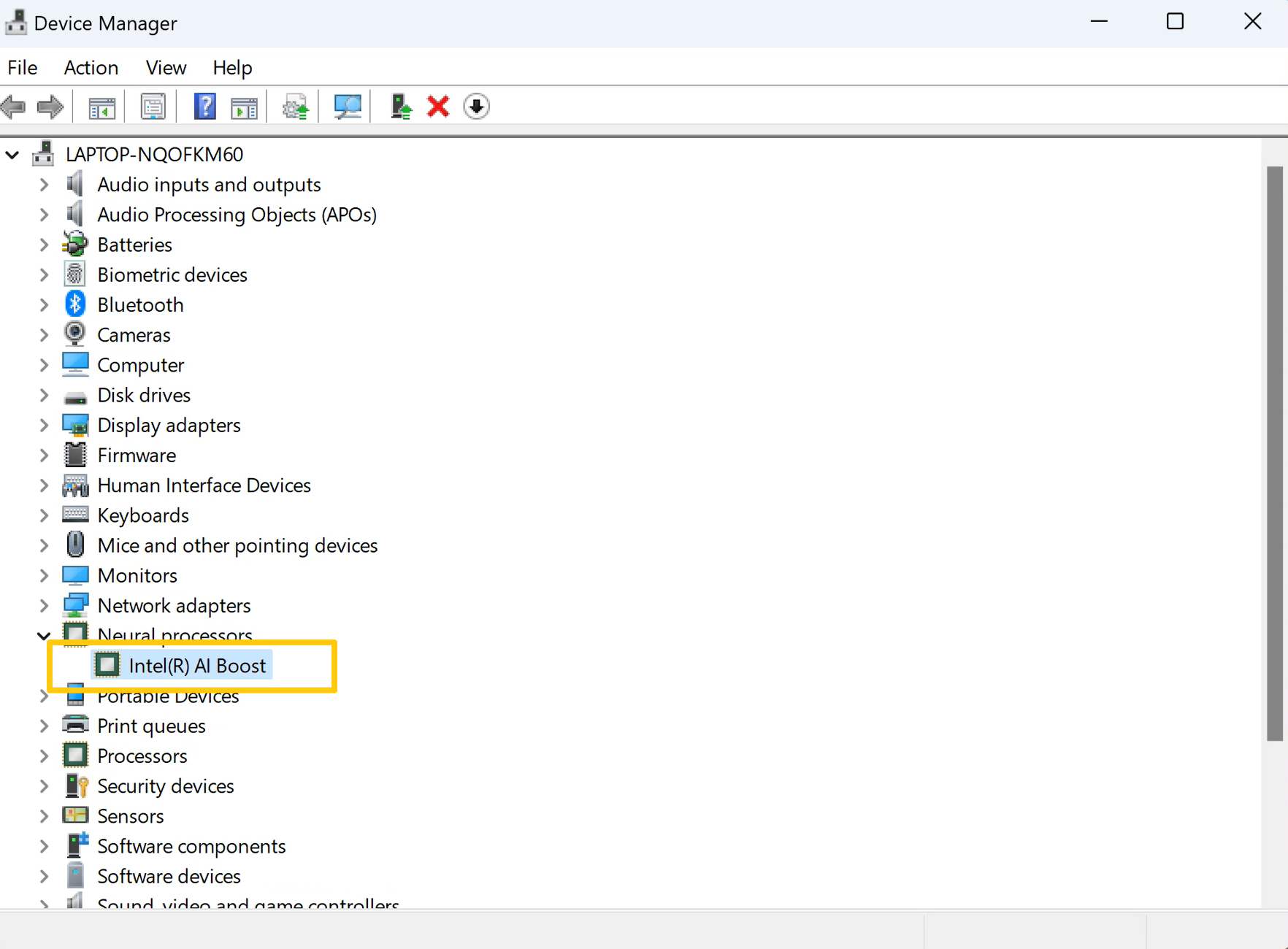Viewport: 1288px width, 949px height.
Task: Open the View menu
Action: click(x=166, y=67)
